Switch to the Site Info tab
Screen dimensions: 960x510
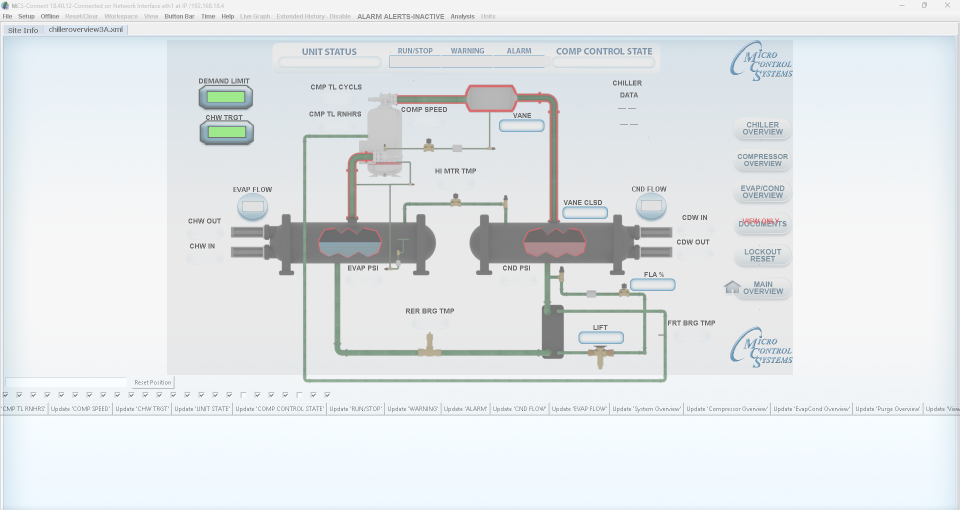[x=23, y=29]
